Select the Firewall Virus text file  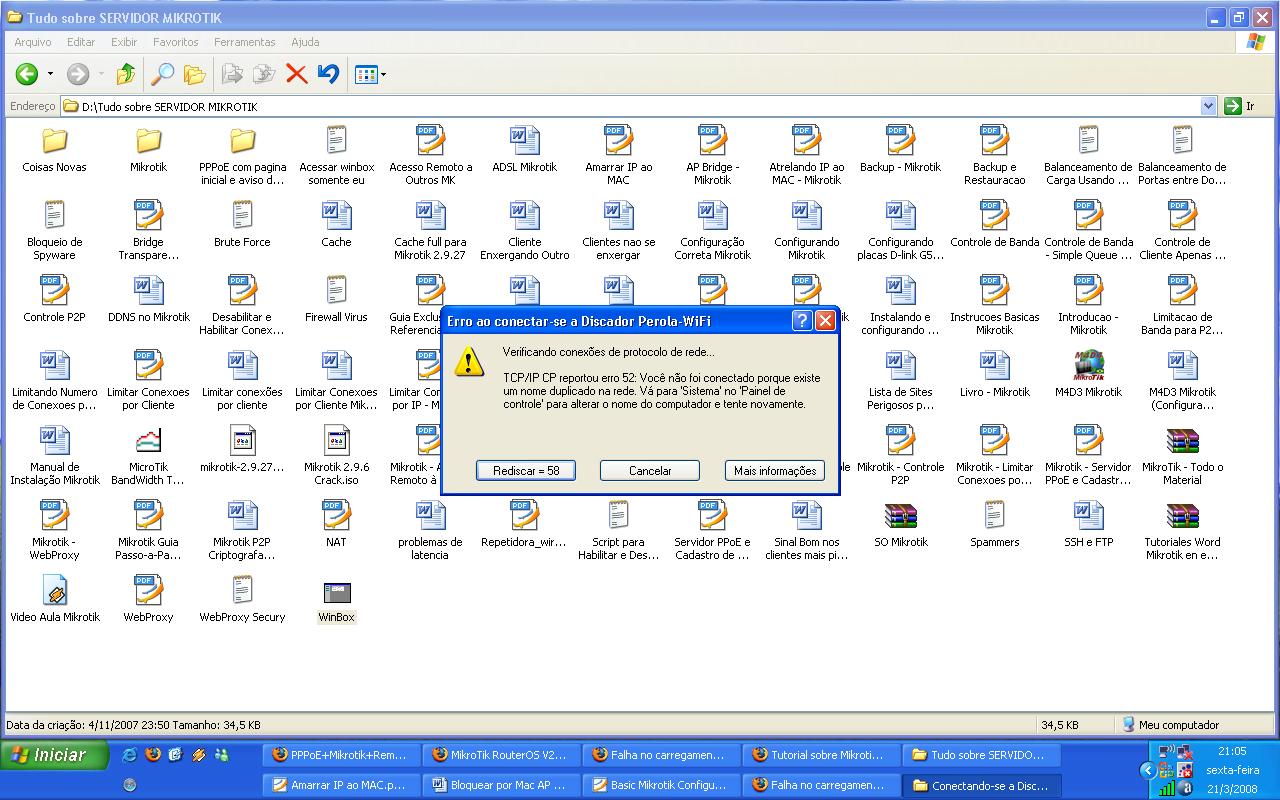pyautogui.click(x=337, y=301)
